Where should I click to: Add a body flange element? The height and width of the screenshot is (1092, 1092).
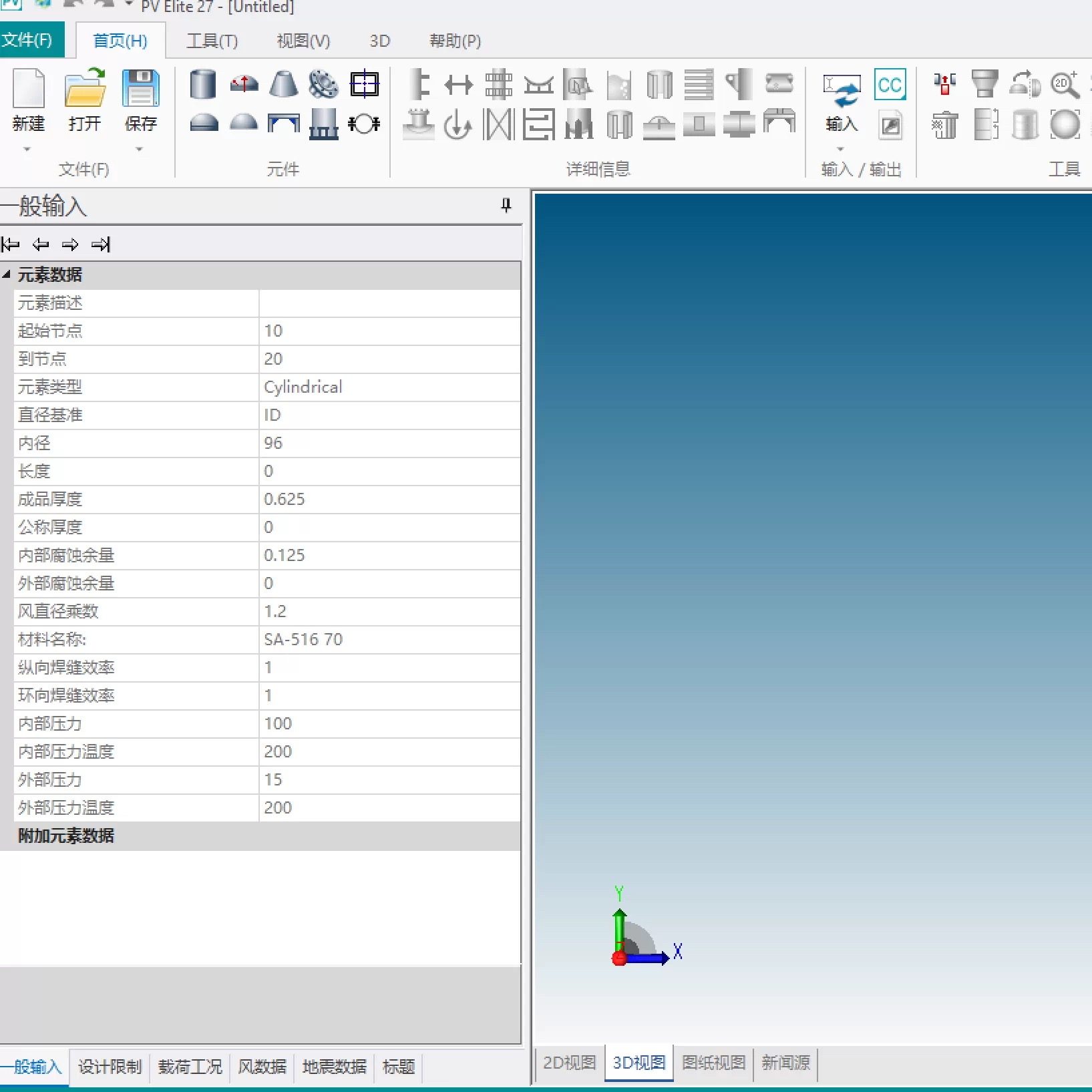324,85
